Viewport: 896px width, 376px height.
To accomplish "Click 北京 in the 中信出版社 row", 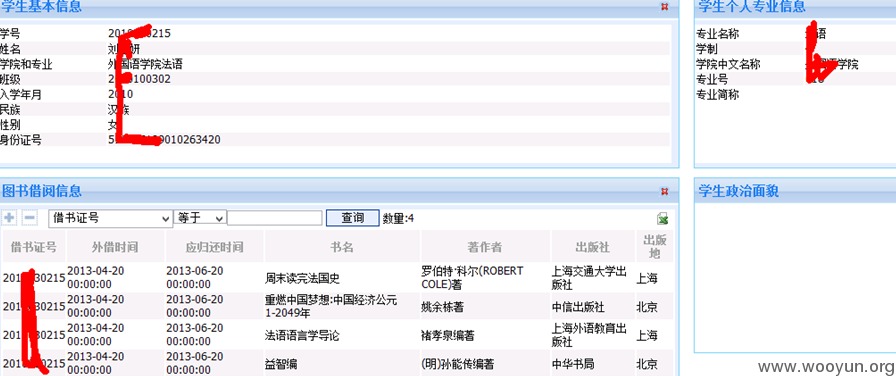I will [647, 307].
